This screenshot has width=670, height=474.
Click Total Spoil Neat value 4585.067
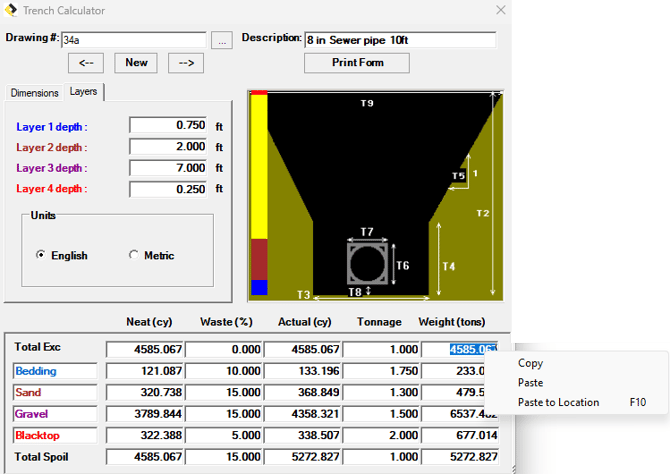coord(145,457)
